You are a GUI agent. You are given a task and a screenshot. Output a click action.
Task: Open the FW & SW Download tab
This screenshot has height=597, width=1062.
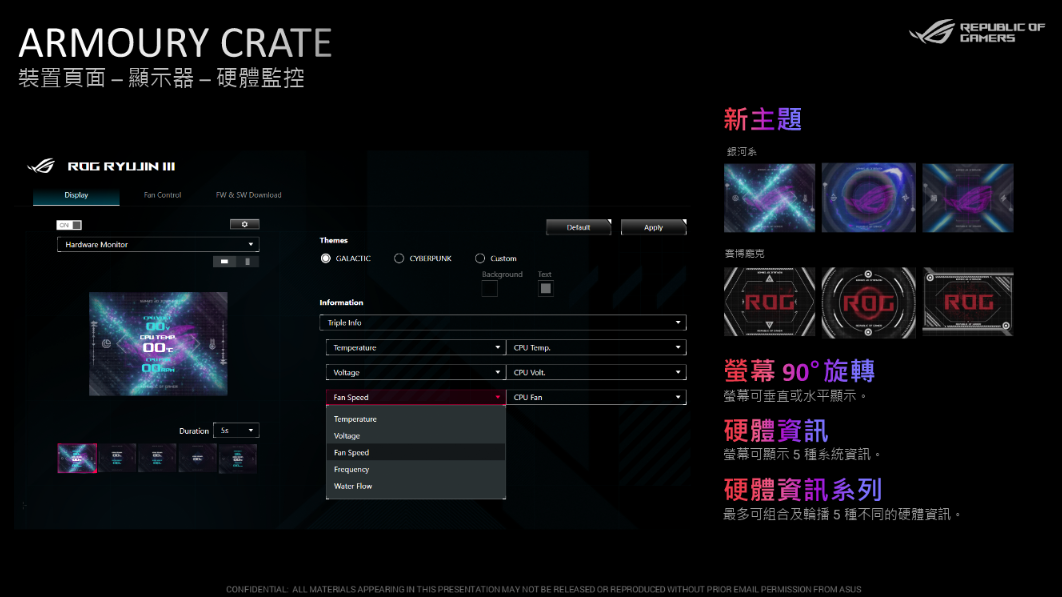point(249,195)
